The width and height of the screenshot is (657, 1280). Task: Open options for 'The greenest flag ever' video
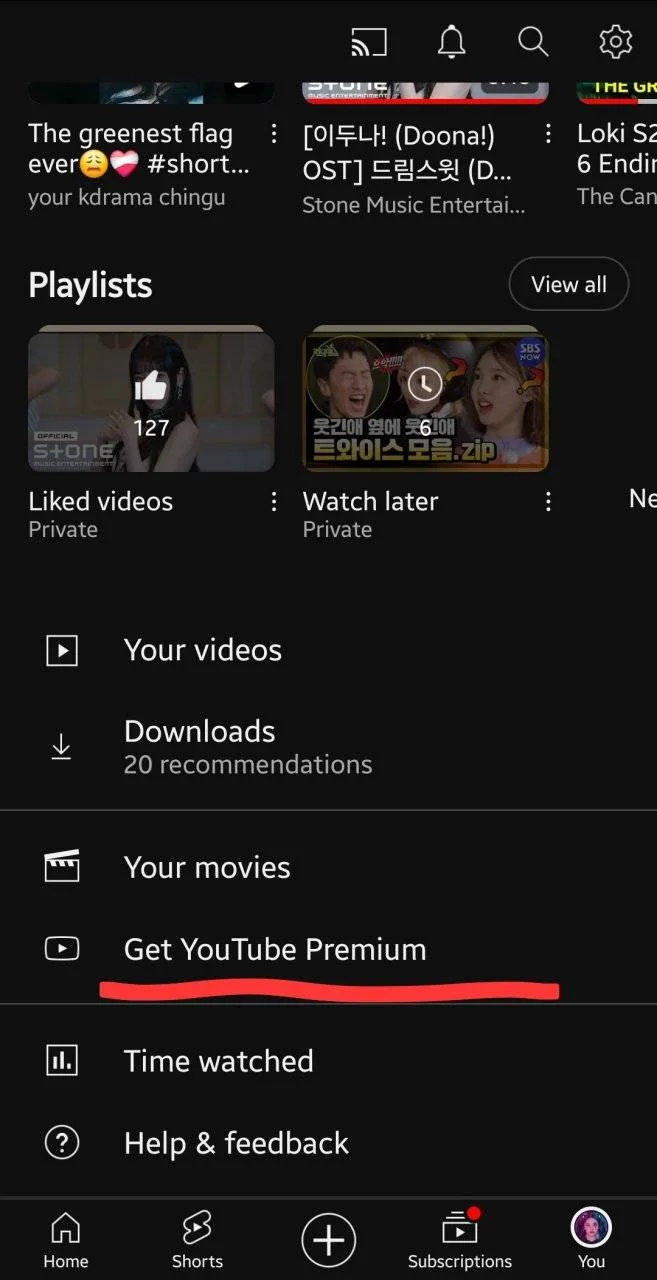[x=274, y=134]
